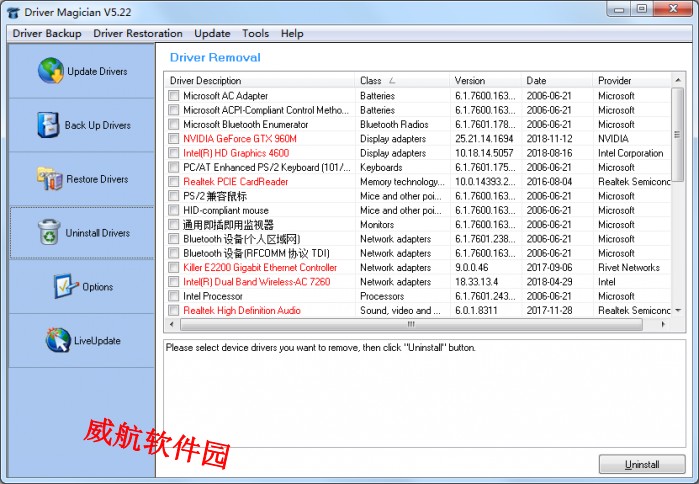
Task: Check the PC/AT Enhanced PS/2 Keyboard checkbox
Action: (174, 167)
